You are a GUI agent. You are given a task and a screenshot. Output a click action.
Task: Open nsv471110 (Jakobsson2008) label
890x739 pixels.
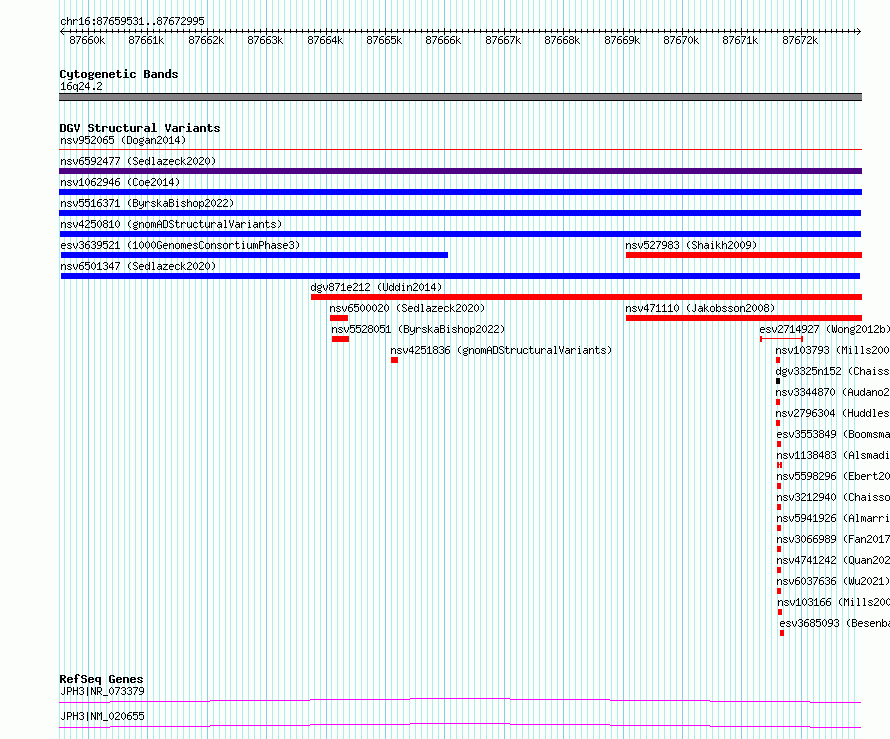pyautogui.click(x=700, y=308)
